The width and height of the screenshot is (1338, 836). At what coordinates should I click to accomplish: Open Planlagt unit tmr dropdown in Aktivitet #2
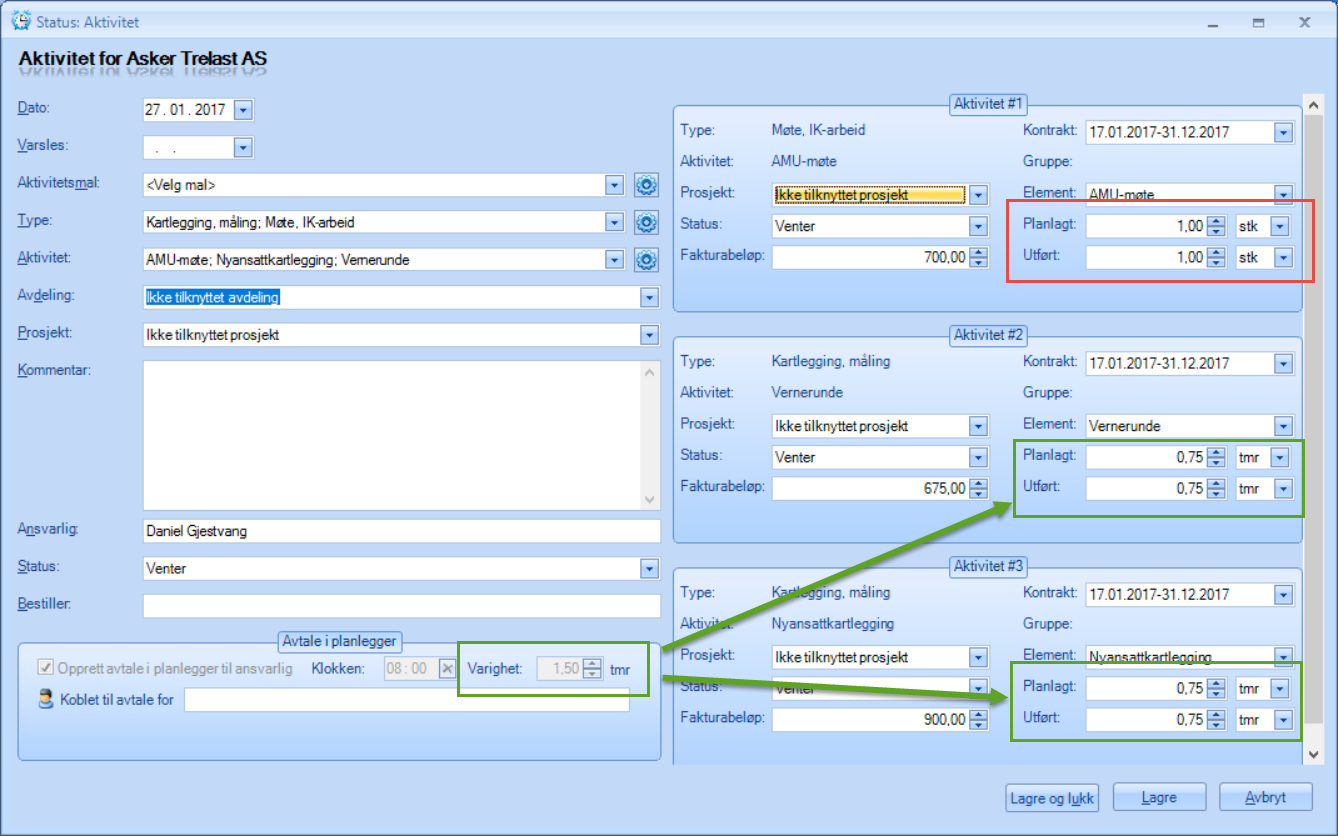coord(1279,457)
